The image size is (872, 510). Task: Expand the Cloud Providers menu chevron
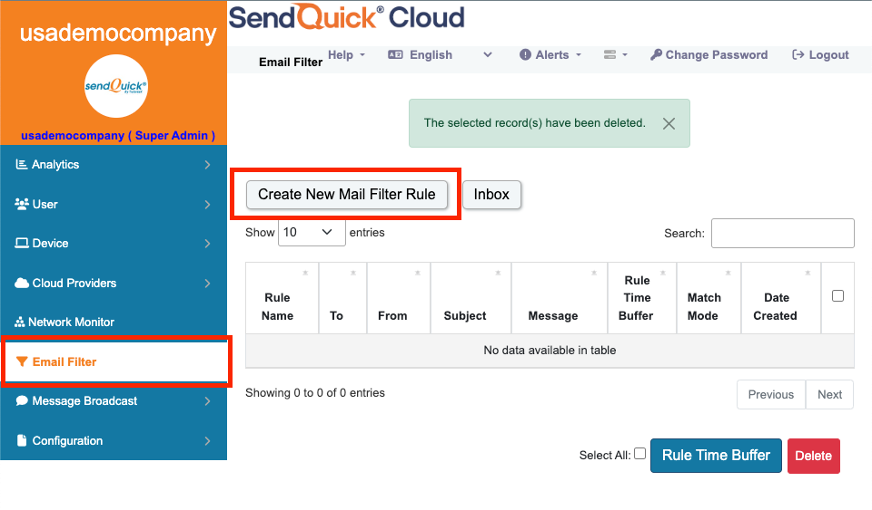(x=207, y=283)
